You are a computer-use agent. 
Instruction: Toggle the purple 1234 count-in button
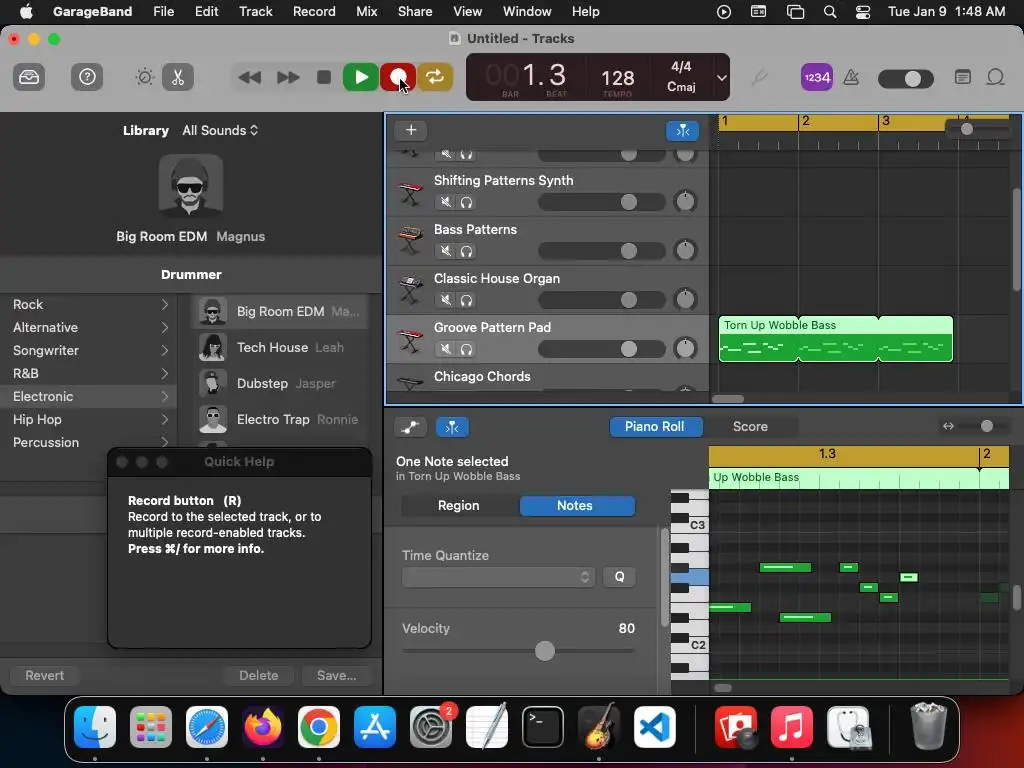[x=816, y=78]
